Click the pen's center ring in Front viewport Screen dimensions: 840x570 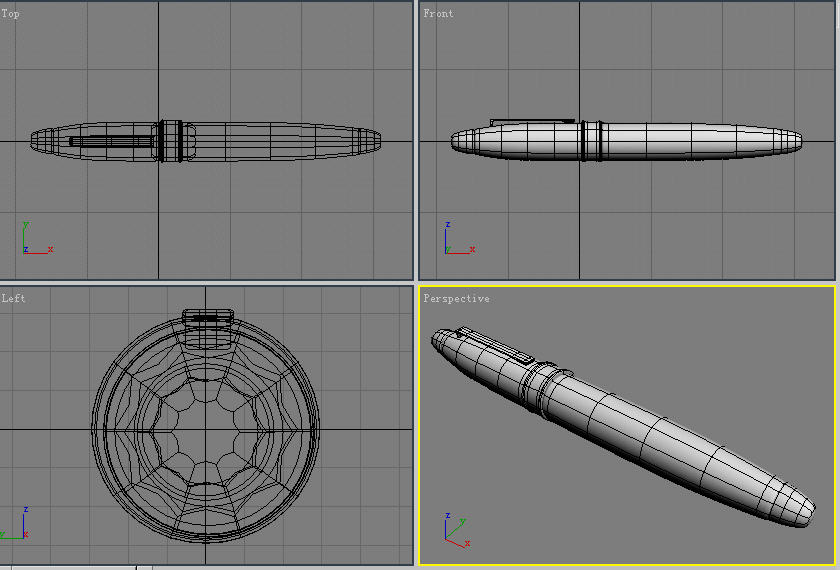click(x=591, y=141)
